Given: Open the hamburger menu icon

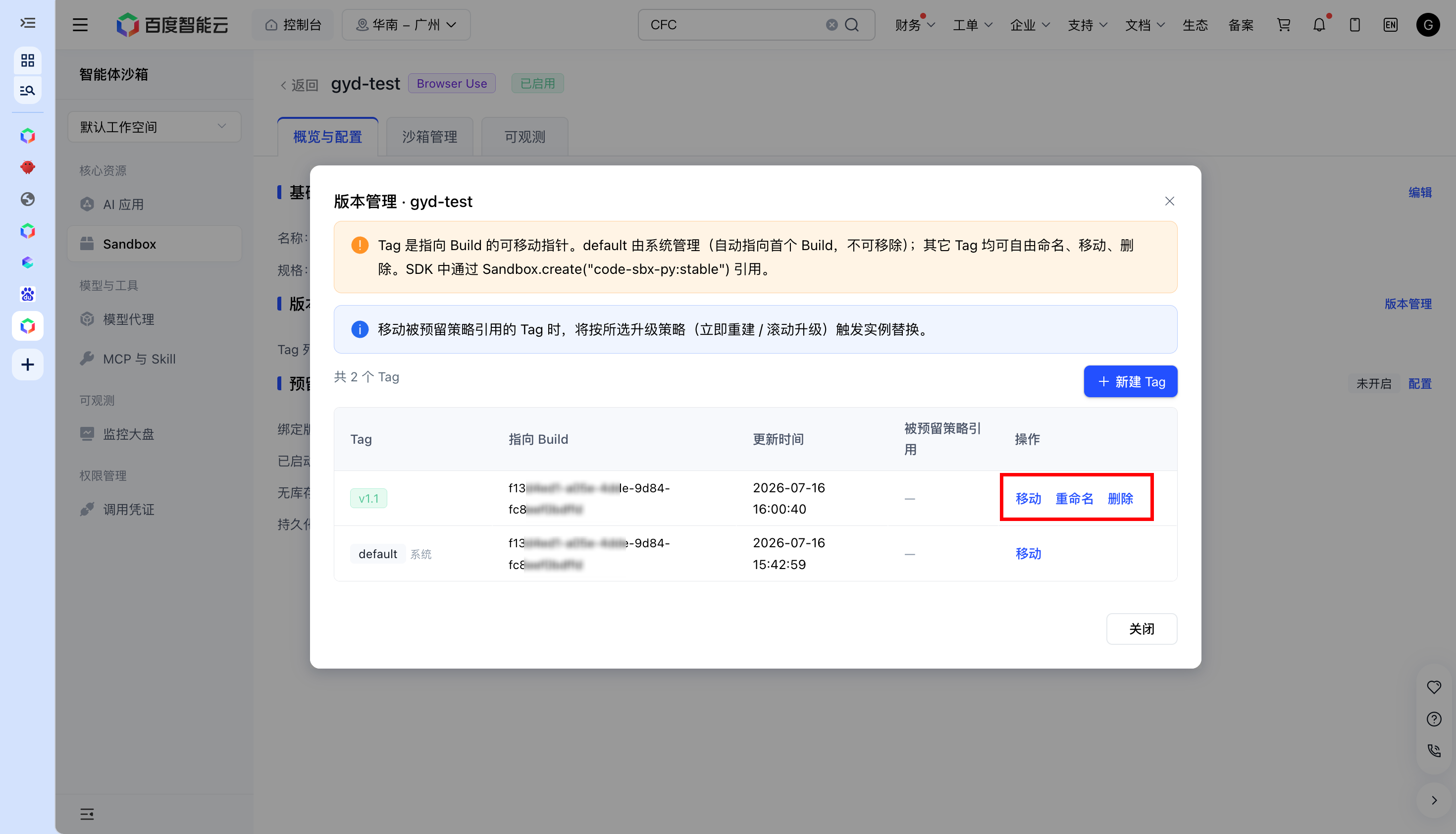Looking at the screenshot, I should tap(80, 25).
